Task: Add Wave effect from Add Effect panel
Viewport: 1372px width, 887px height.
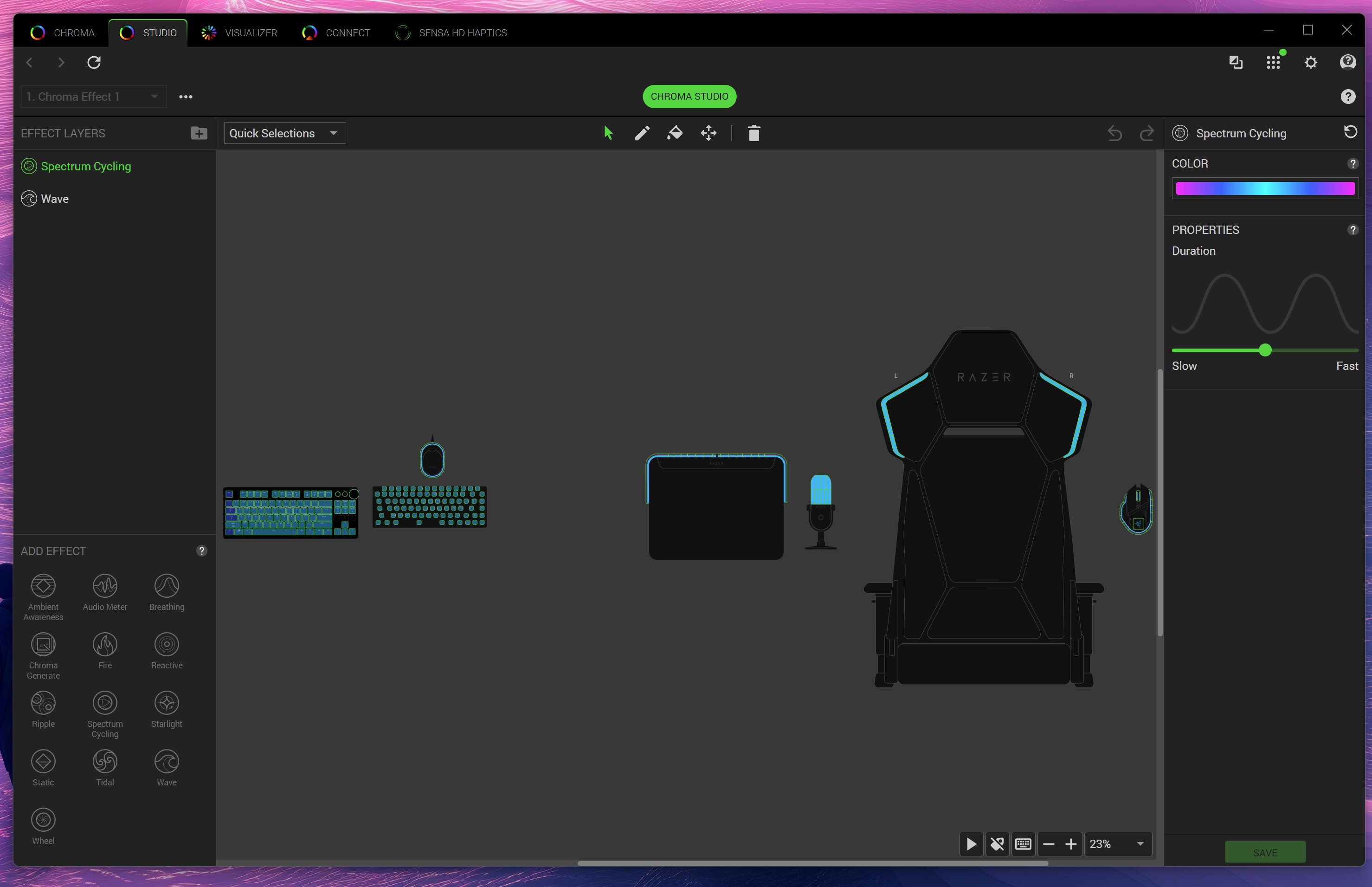Action: tap(167, 768)
